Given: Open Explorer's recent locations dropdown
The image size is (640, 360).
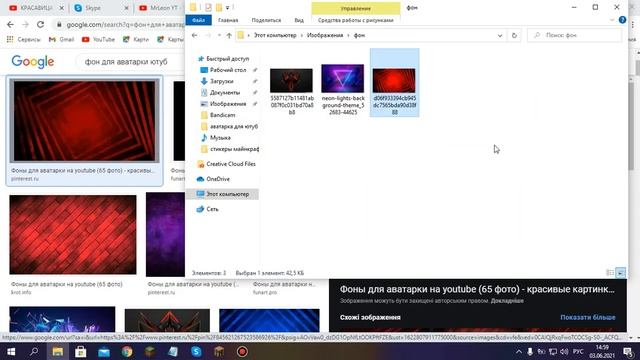Looking at the screenshot, I should point(219,36).
